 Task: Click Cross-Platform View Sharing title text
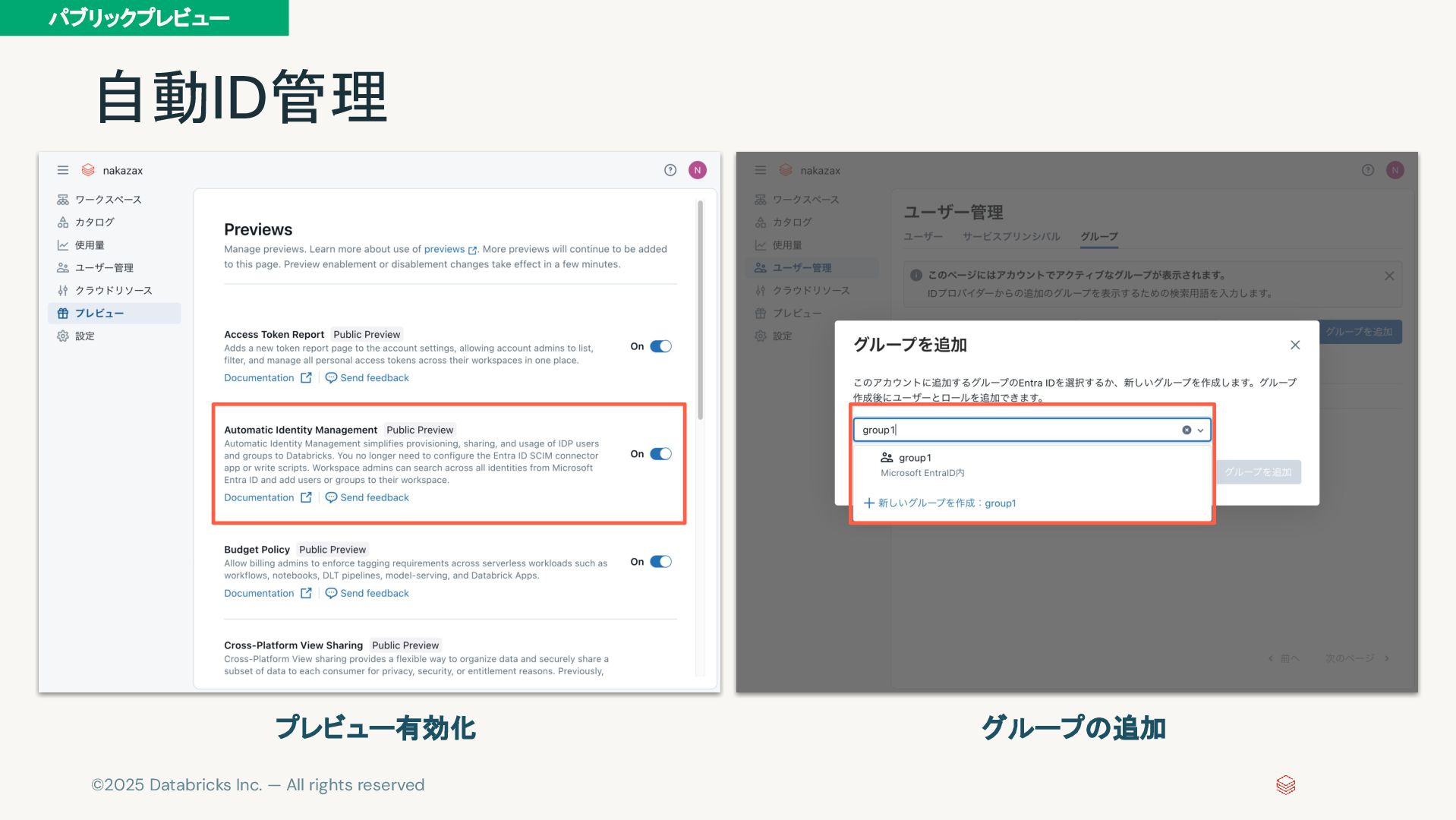293,645
